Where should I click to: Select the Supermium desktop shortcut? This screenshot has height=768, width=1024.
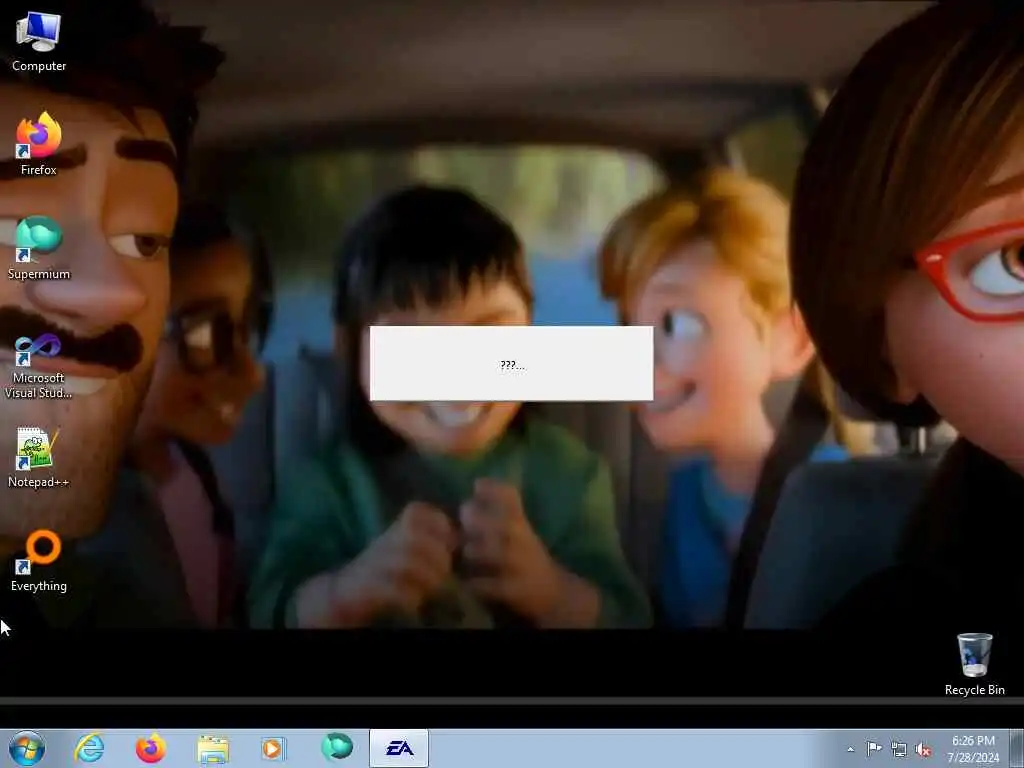pos(39,248)
